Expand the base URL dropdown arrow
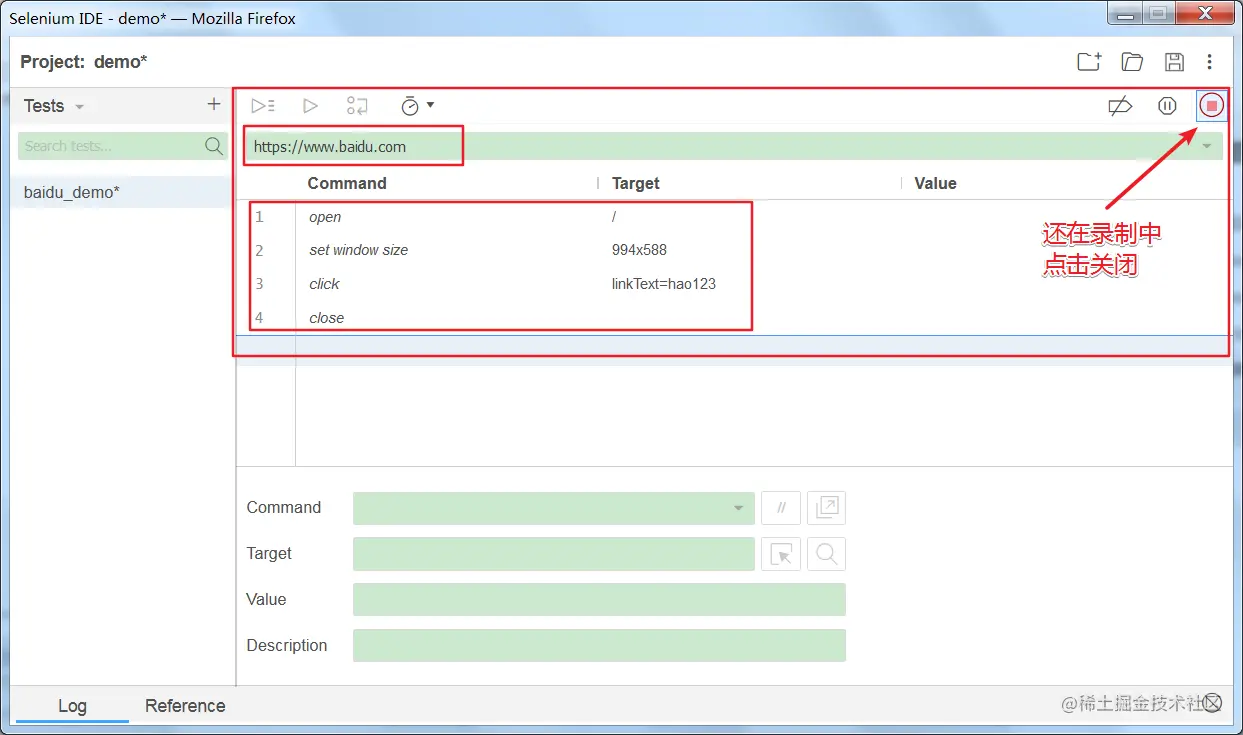This screenshot has height=735, width=1243. [x=1207, y=146]
